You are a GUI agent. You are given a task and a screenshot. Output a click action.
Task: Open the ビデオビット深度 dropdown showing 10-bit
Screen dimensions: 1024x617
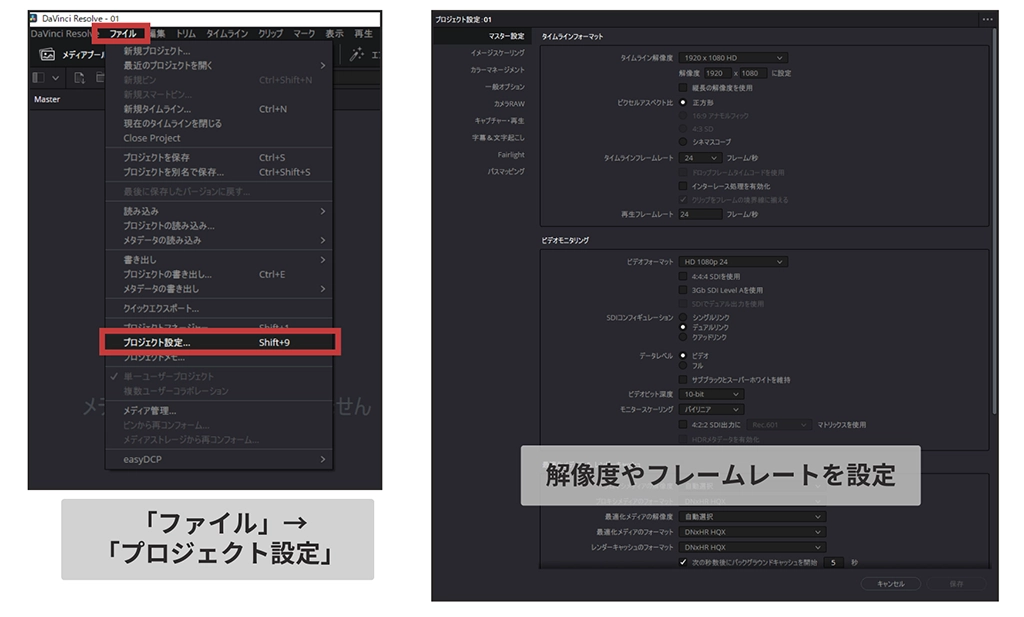[x=711, y=394]
